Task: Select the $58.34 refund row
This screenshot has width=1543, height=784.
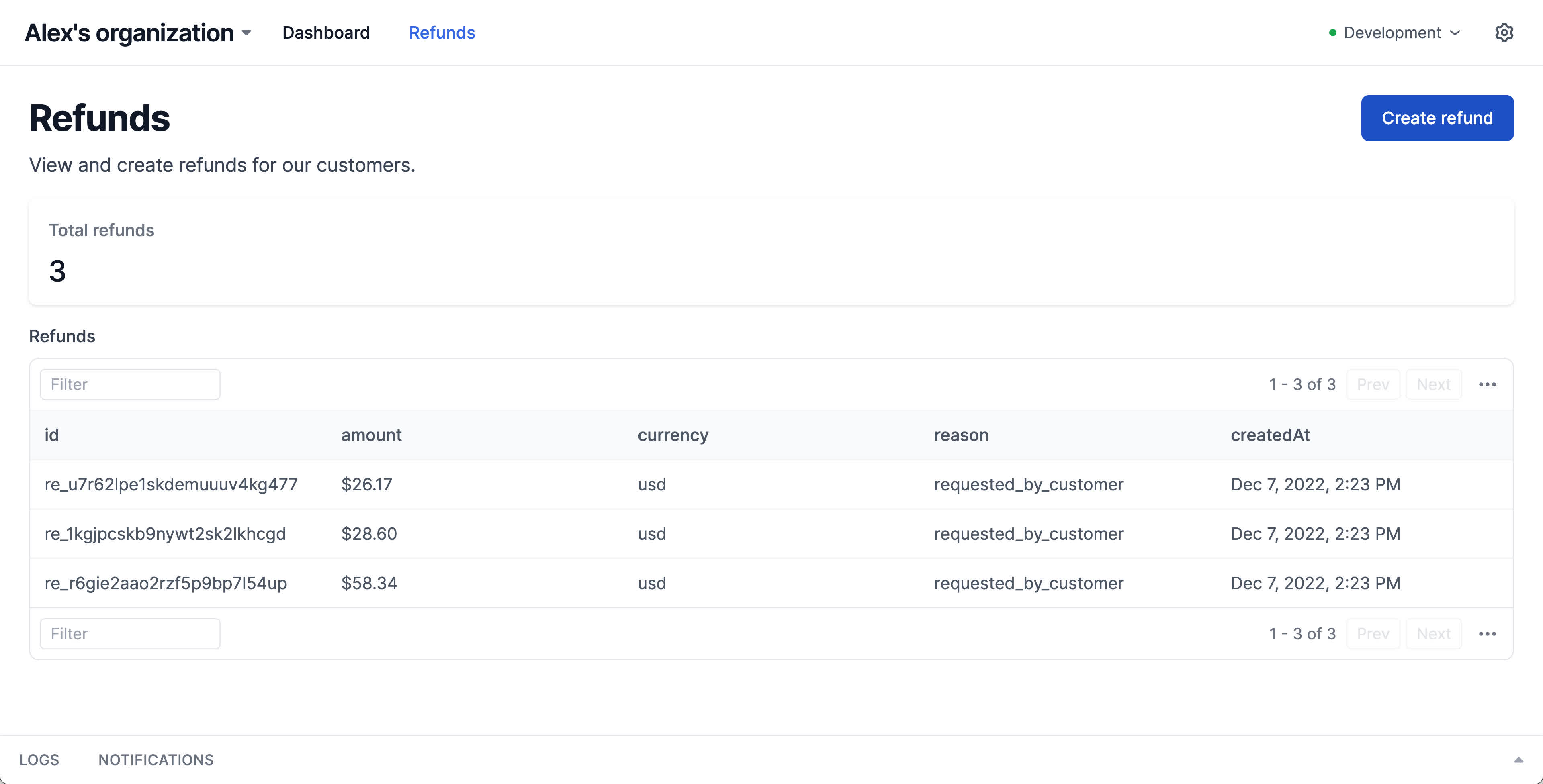Action: point(369,583)
